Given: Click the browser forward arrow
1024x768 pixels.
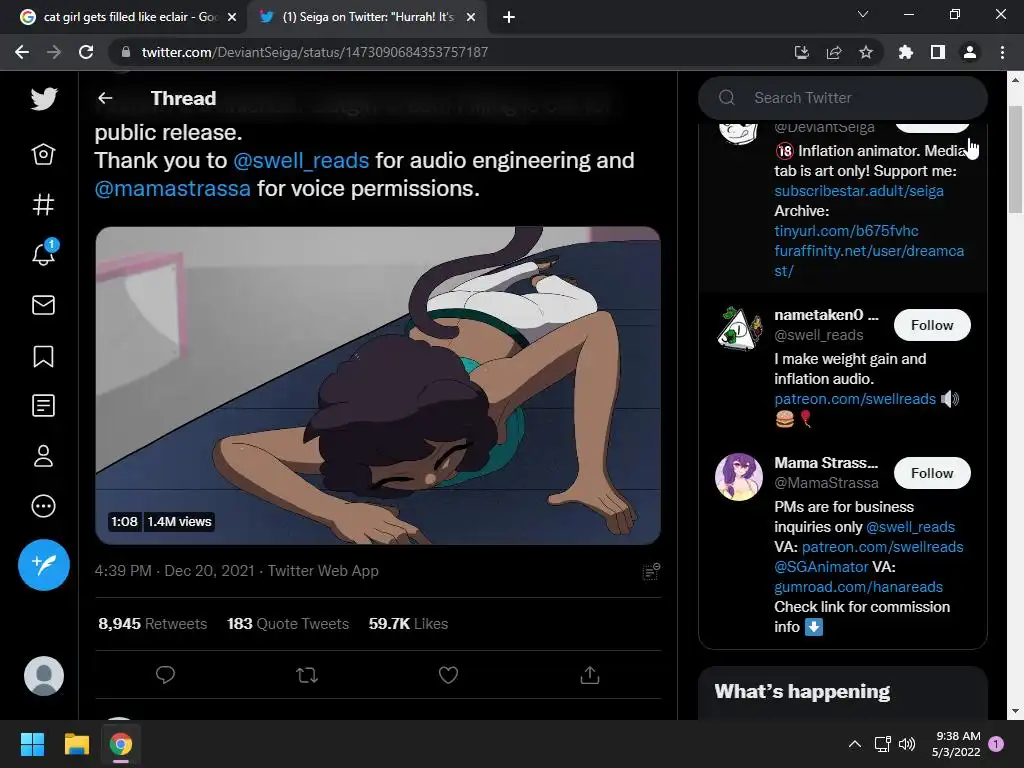Looking at the screenshot, I should (54, 52).
